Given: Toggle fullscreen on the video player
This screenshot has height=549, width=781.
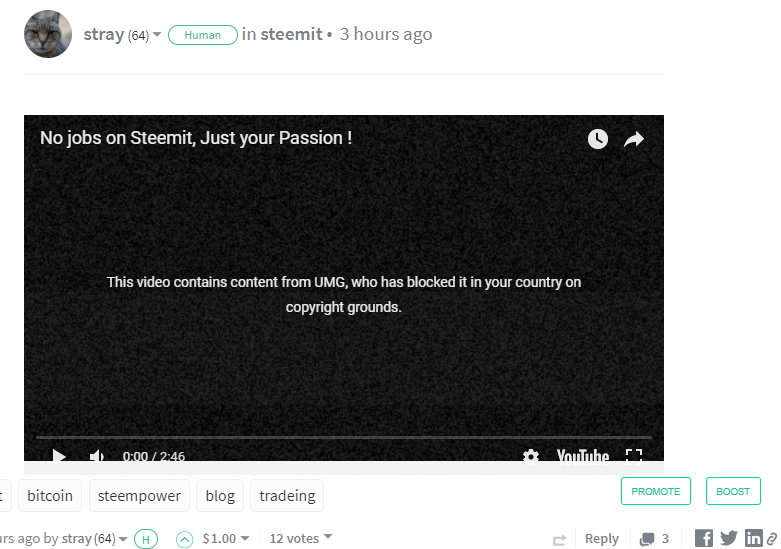Looking at the screenshot, I should pos(634,456).
